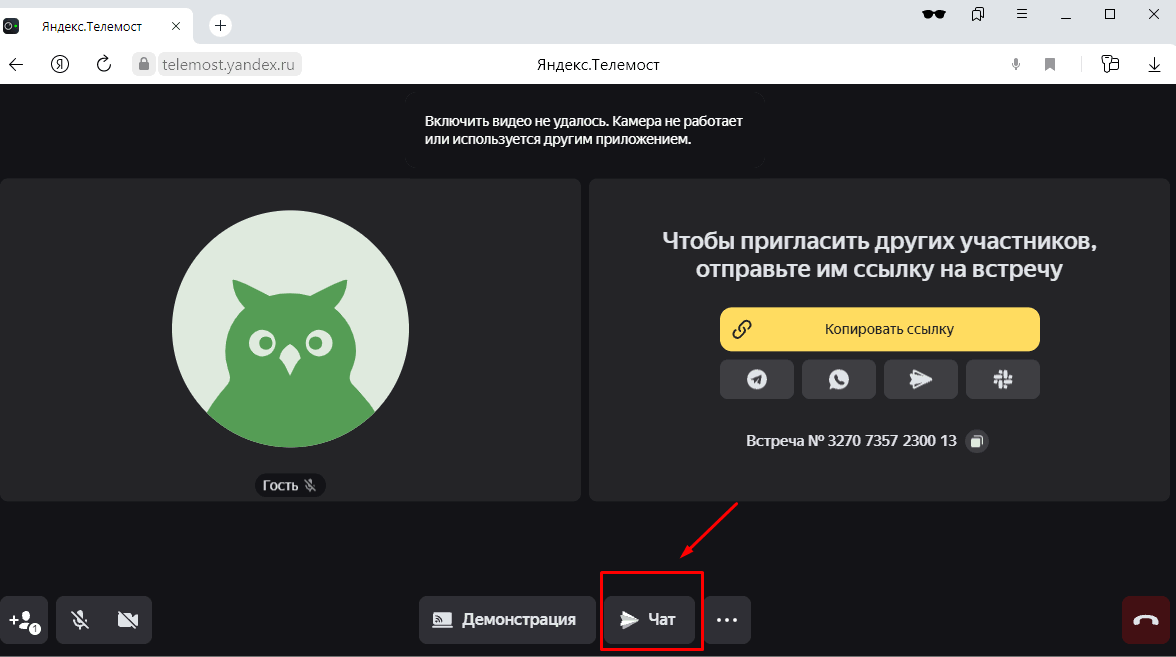Open browser downloads

click(1154, 65)
